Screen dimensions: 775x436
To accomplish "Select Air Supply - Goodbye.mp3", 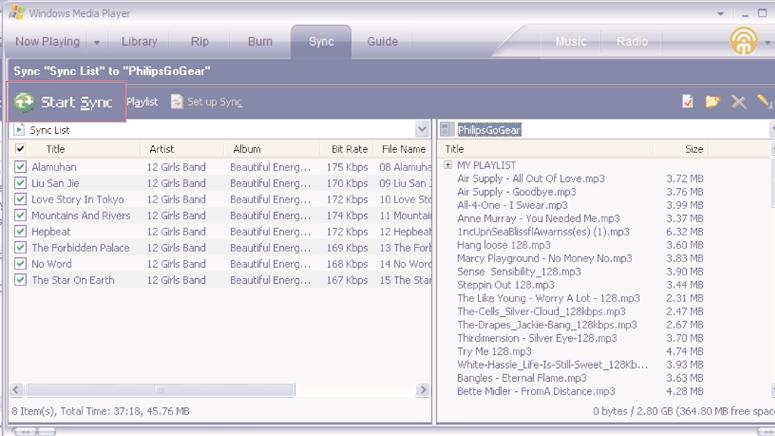I will tap(517, 192).
